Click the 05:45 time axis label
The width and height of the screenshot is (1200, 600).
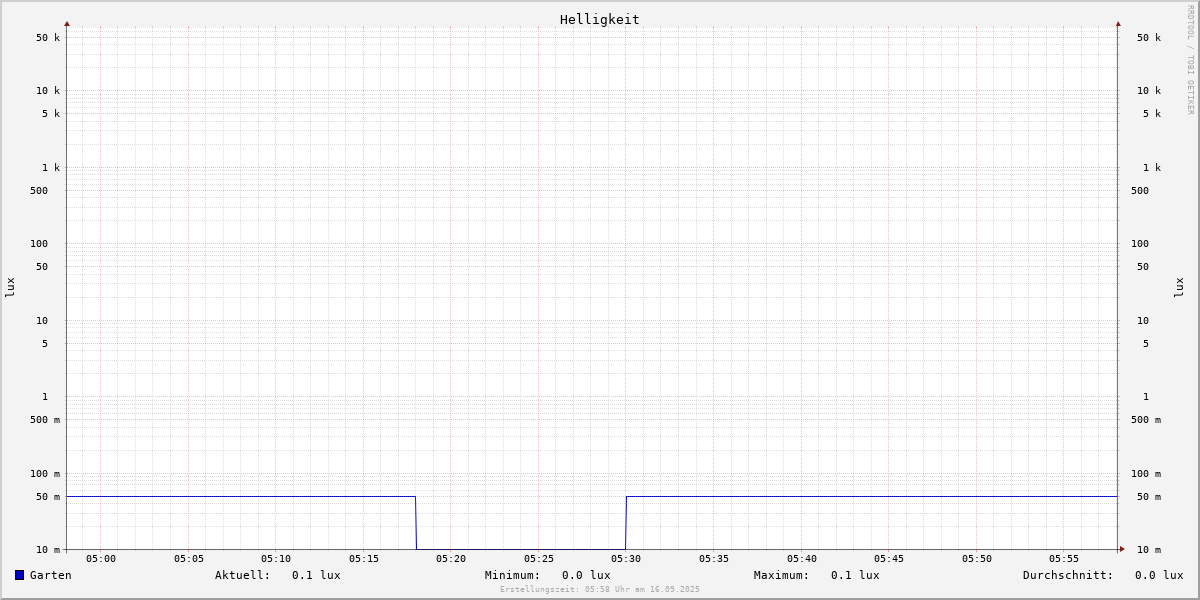point(889,559)
